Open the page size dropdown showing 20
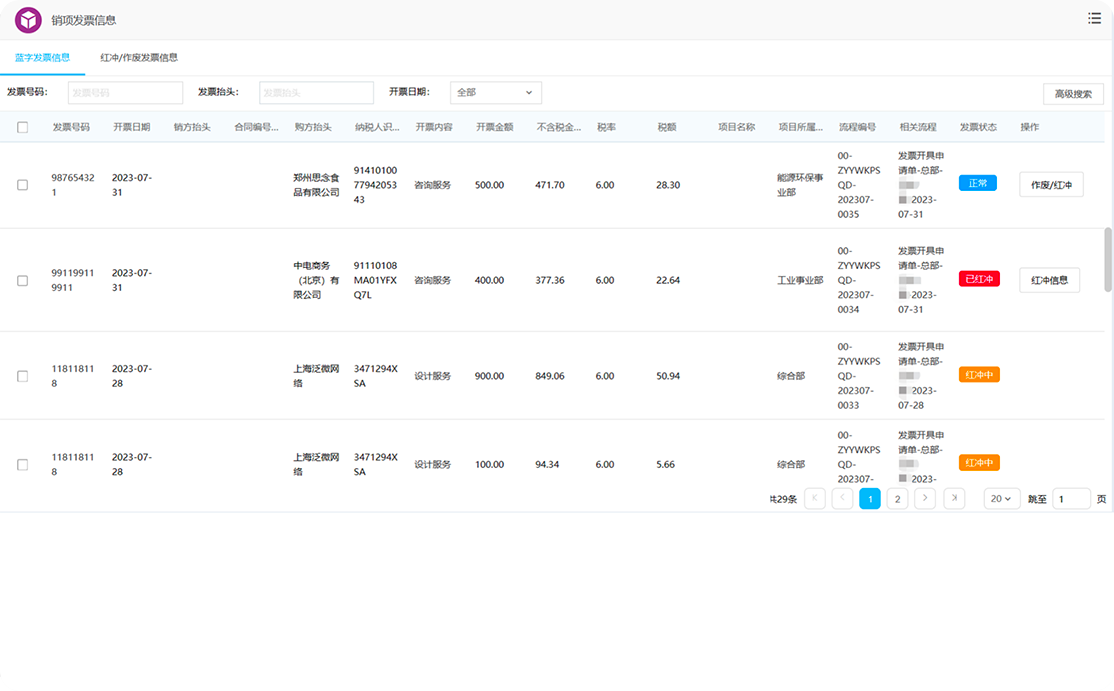1114x691 pixels. [x=1001, y=498]
